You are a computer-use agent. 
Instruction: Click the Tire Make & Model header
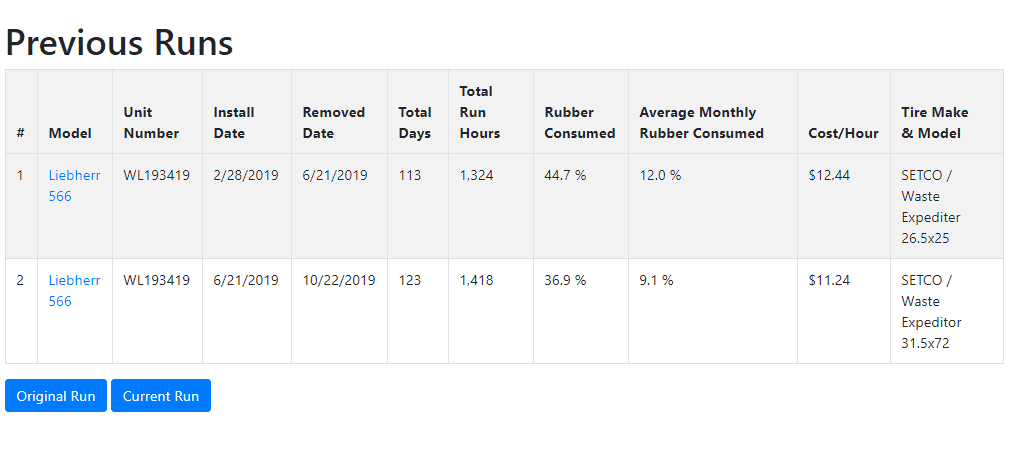tap(935, 123)
